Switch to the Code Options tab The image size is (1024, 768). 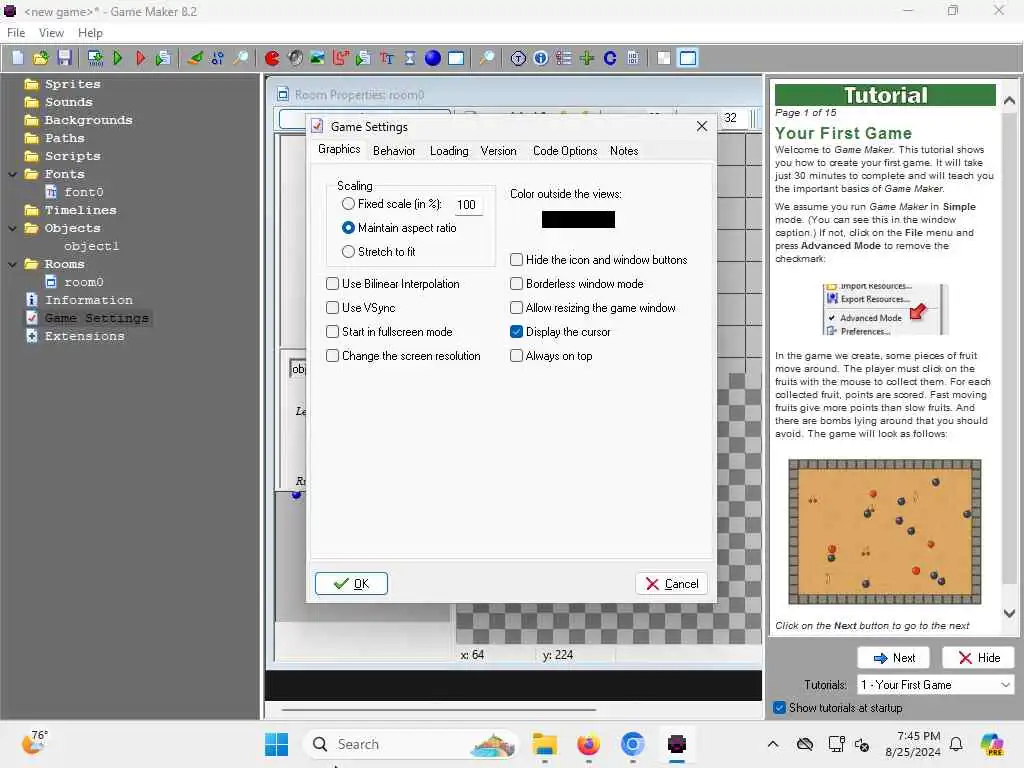pos(565,151)
